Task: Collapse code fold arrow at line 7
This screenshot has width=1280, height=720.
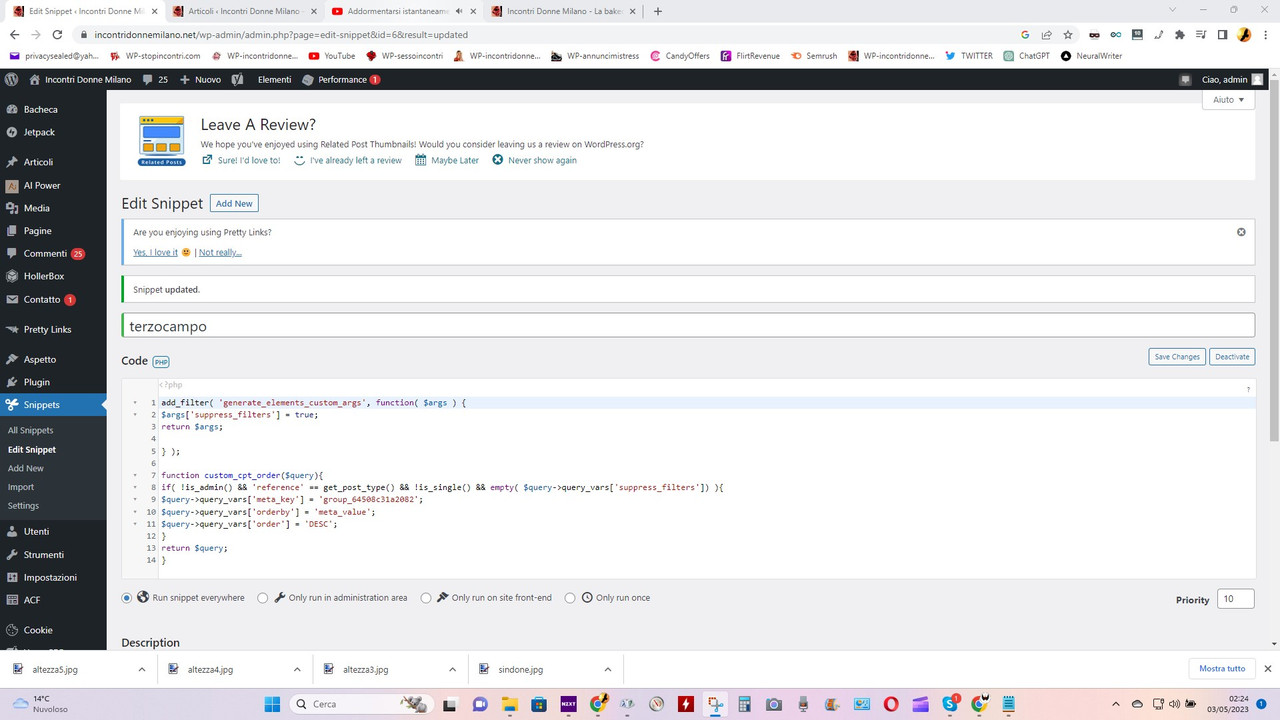Action: tap(135, 475)
